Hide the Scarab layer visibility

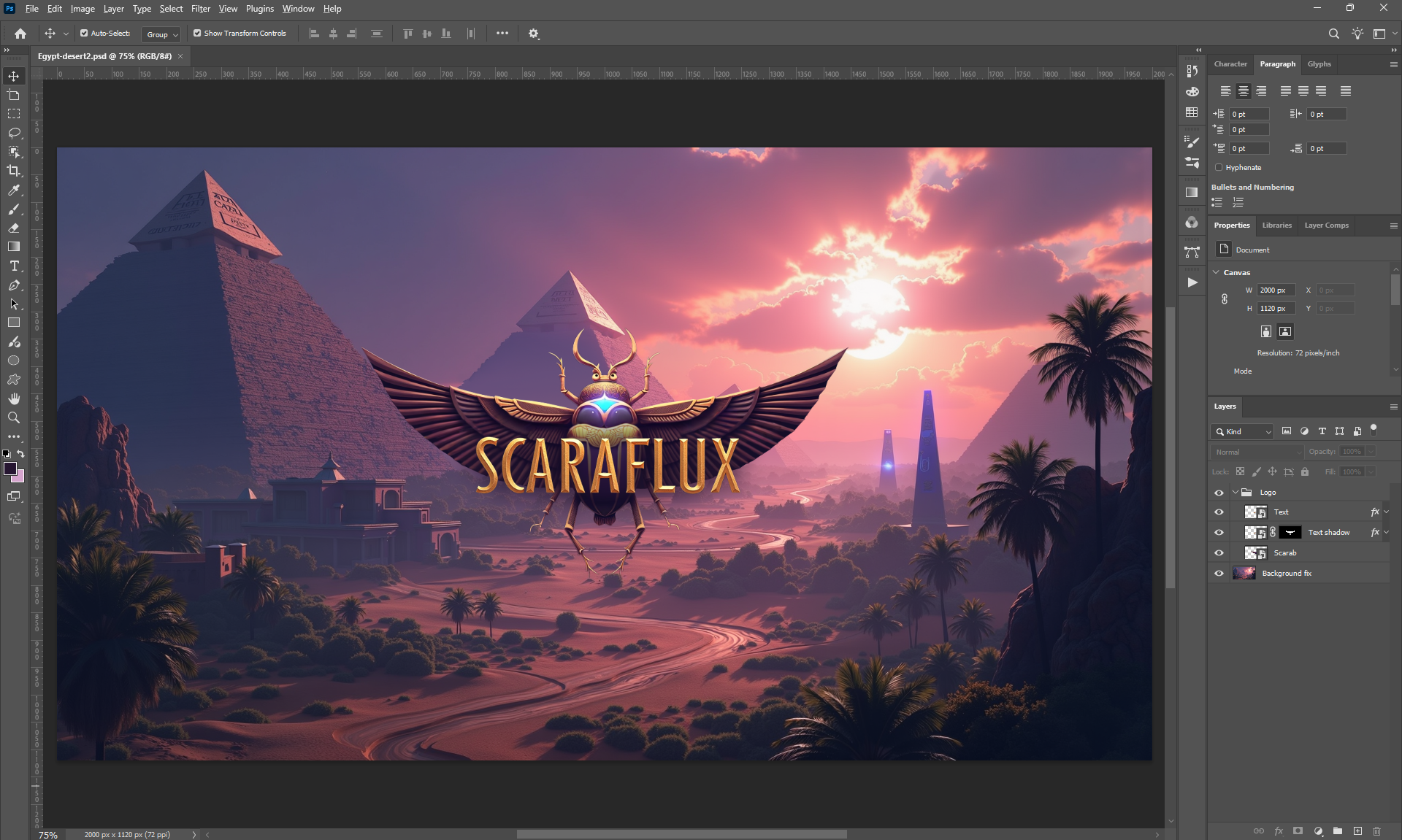point(1219,552)
